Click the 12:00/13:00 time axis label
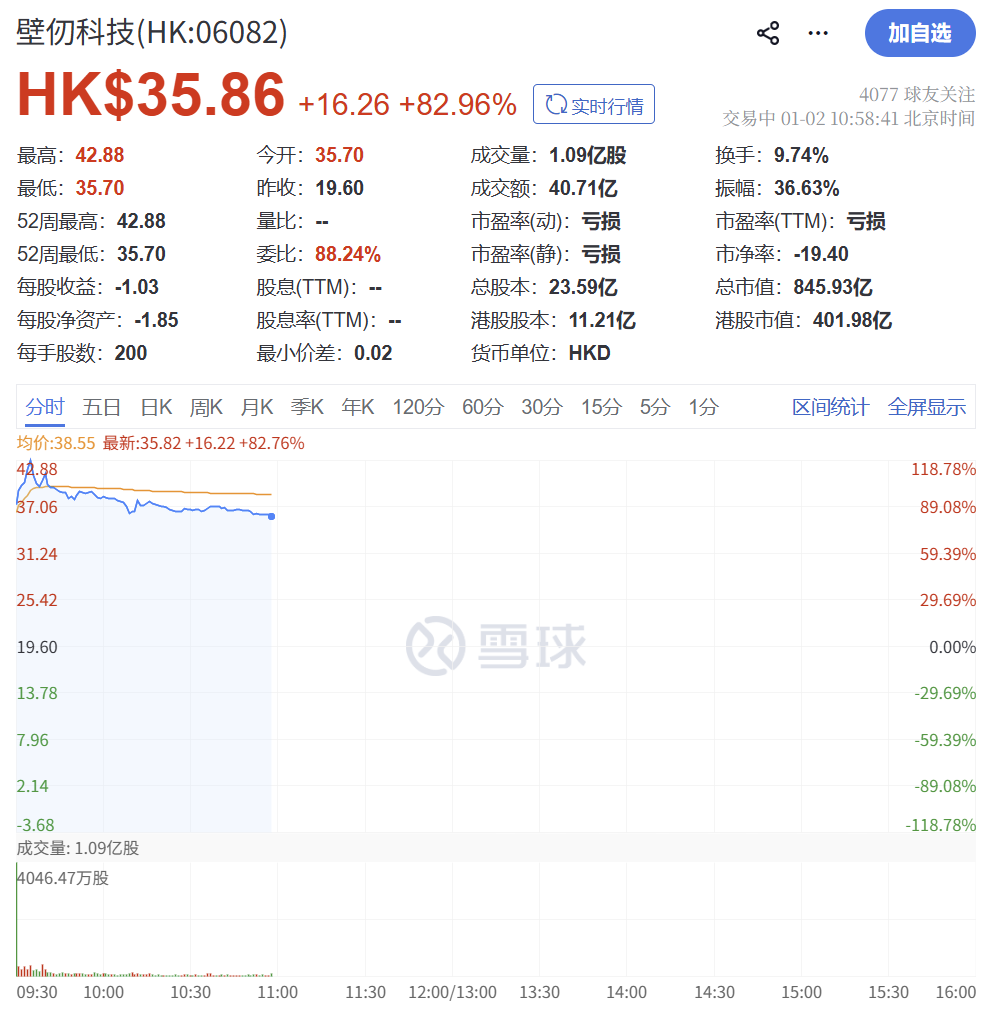998x1016 pixels. tap(452, 993)
